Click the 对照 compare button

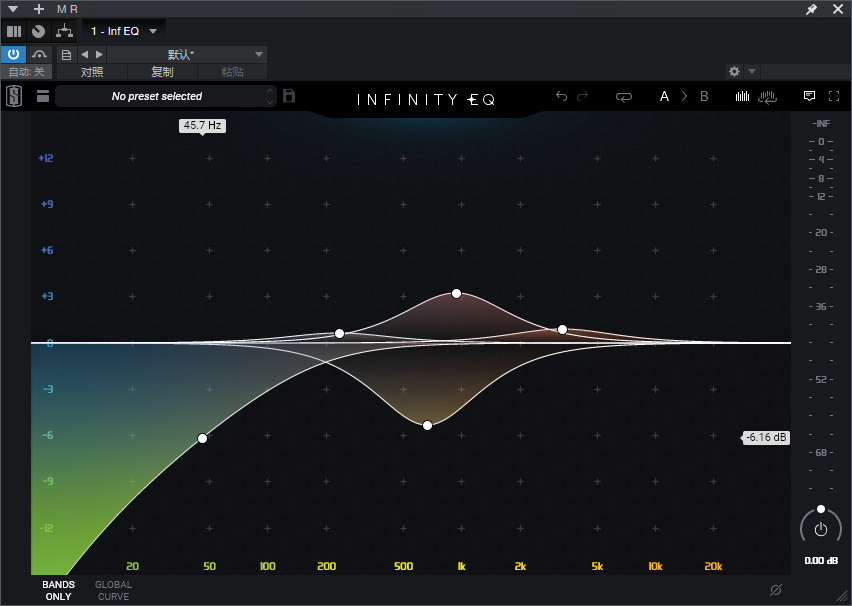(92, 72)
